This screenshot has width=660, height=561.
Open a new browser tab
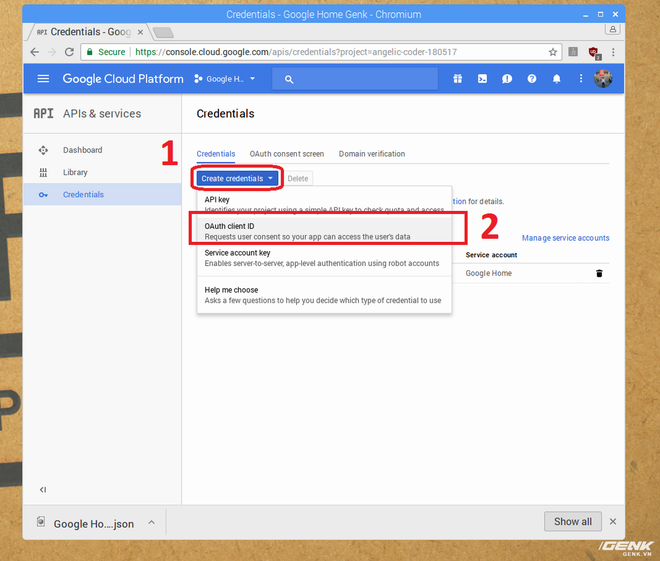pos(163,32)
